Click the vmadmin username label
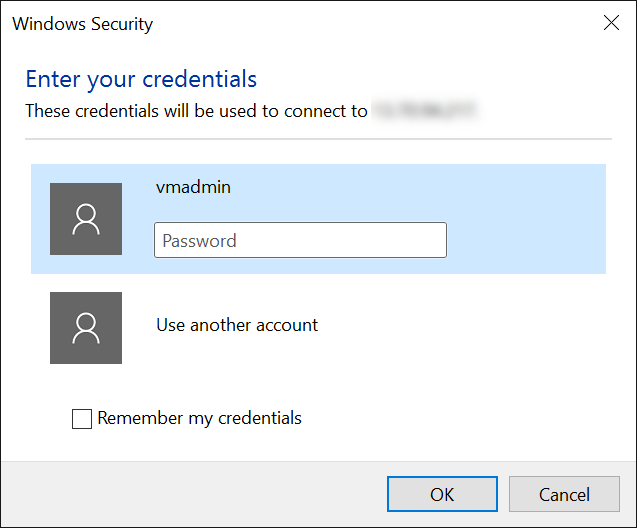 [x=193, y=186]
